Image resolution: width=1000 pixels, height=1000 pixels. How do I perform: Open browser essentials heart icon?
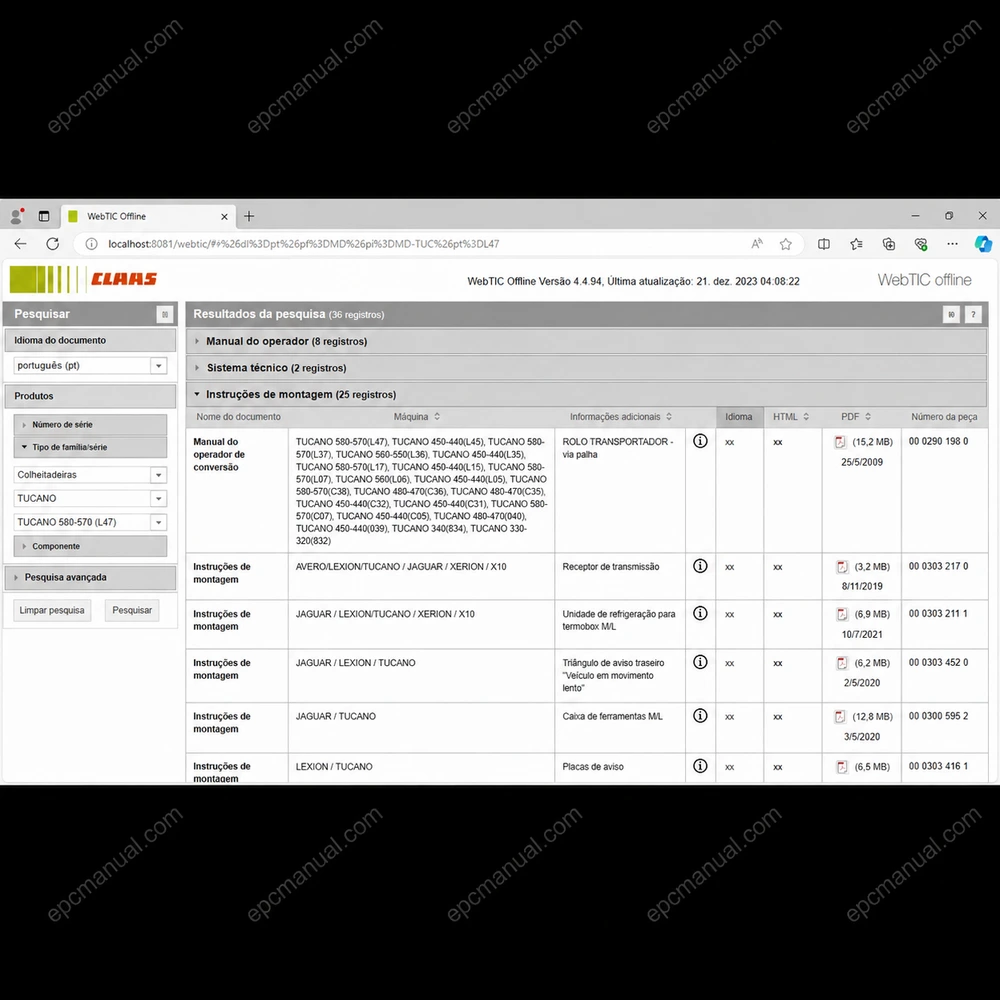point(920,244)
